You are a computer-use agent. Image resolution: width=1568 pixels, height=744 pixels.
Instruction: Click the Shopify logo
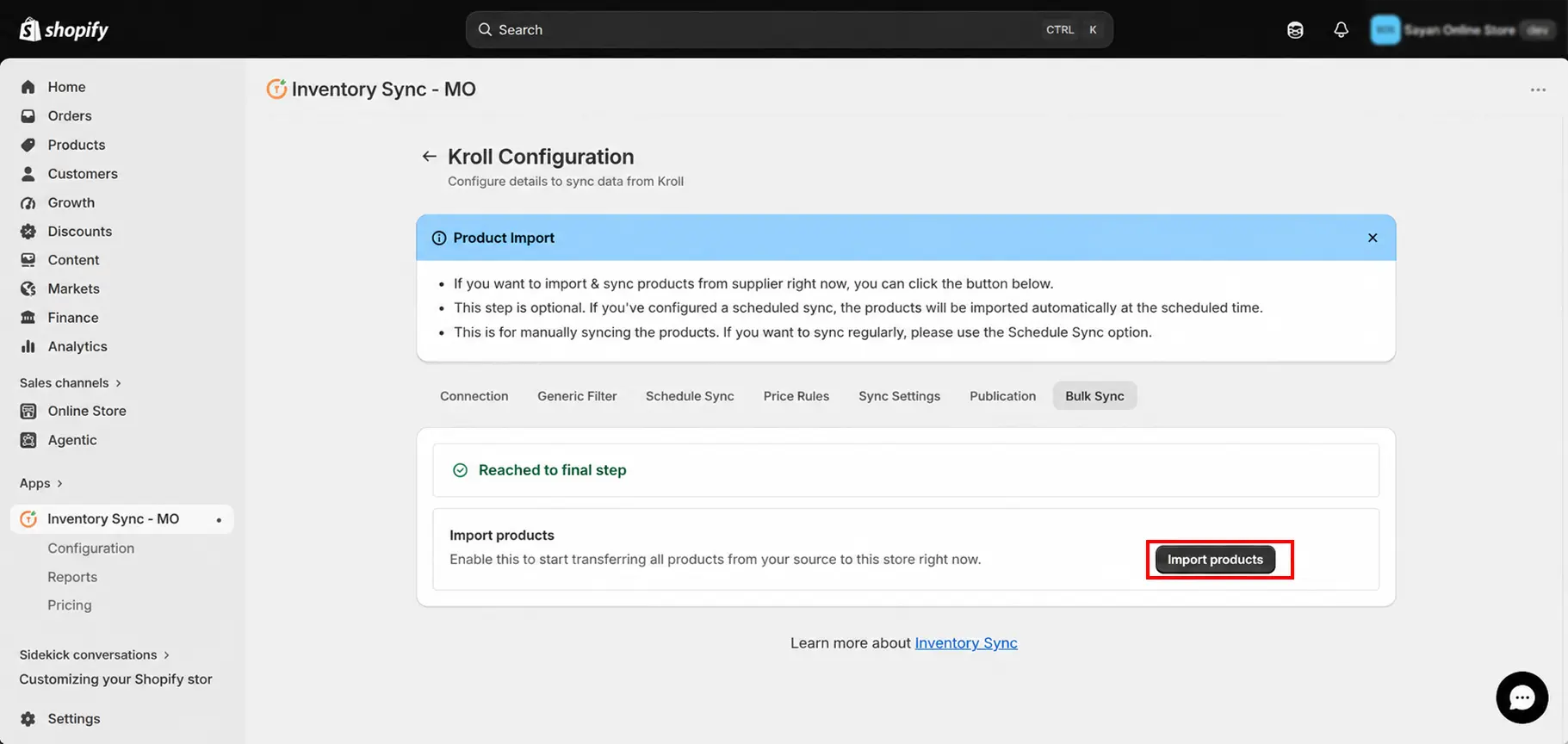[x=64, y=29]
